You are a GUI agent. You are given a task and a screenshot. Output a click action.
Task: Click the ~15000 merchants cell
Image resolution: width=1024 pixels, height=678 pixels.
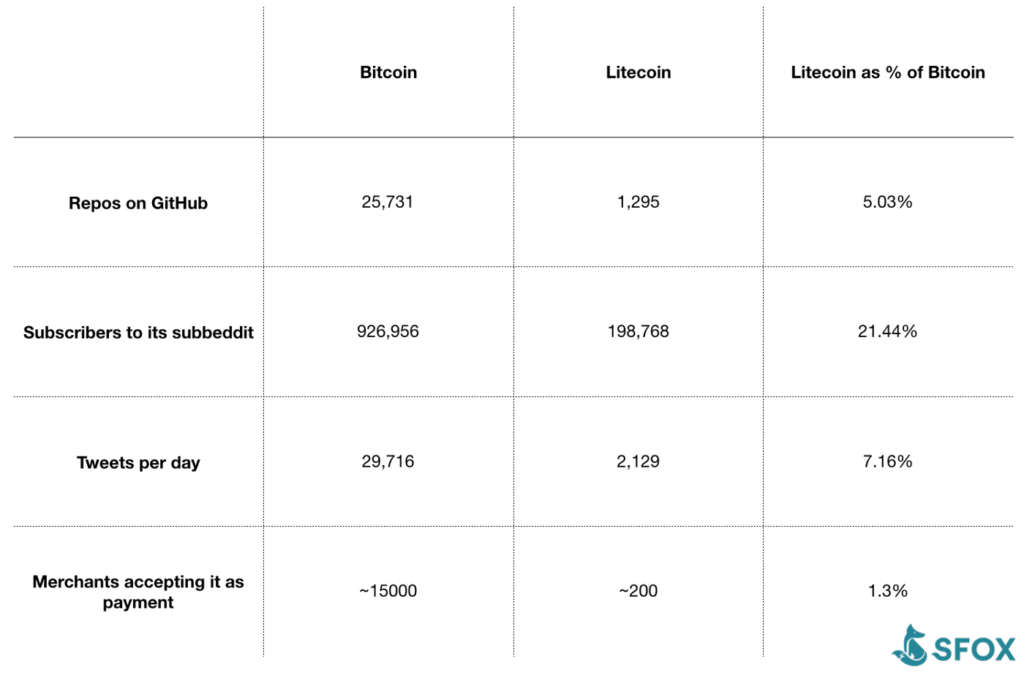[x=388, y=590]
